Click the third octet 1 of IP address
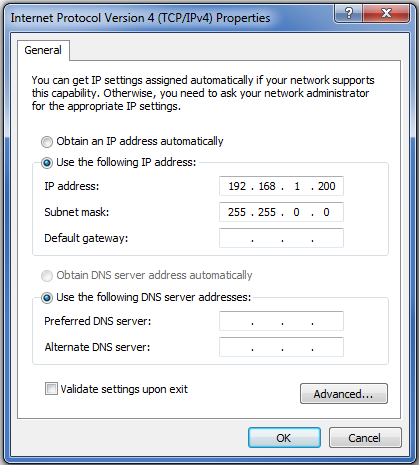This screenshot has width=419, height=465. click(297, 186)
